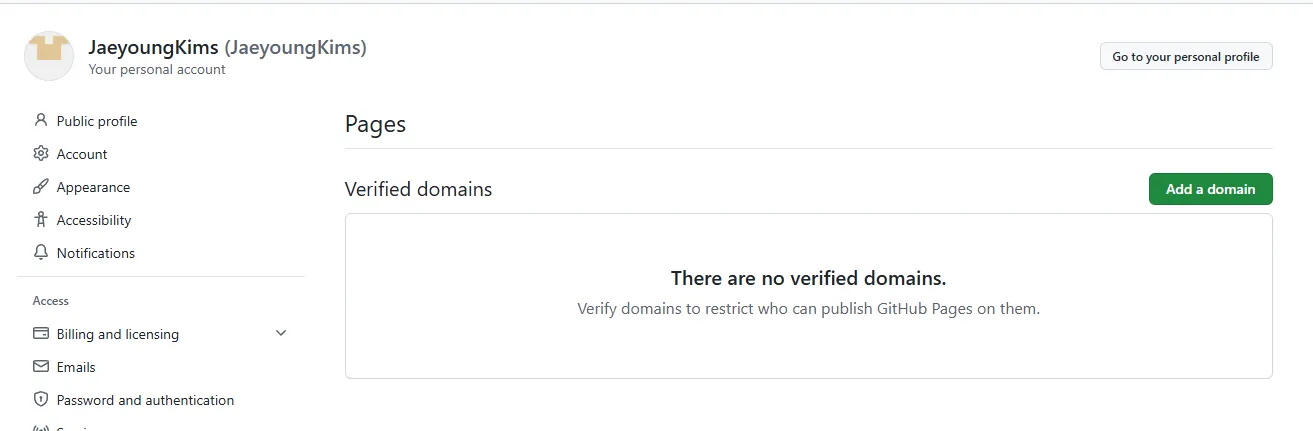1313x431 pixels.
Task: Click the gear icon next to Account
Action: pos(41,154)
